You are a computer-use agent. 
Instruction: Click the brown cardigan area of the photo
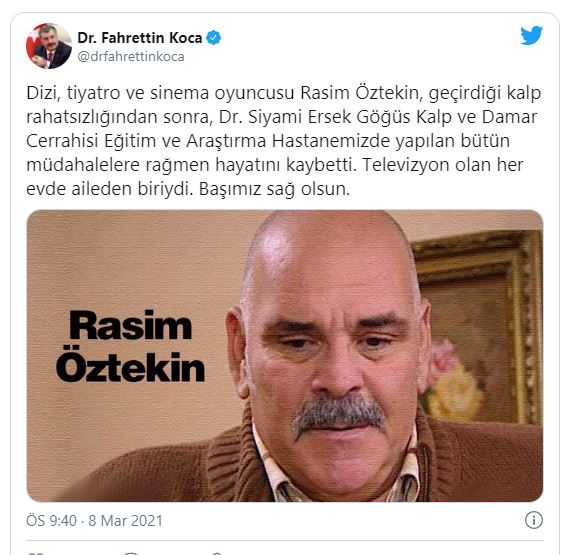(146, 470)
